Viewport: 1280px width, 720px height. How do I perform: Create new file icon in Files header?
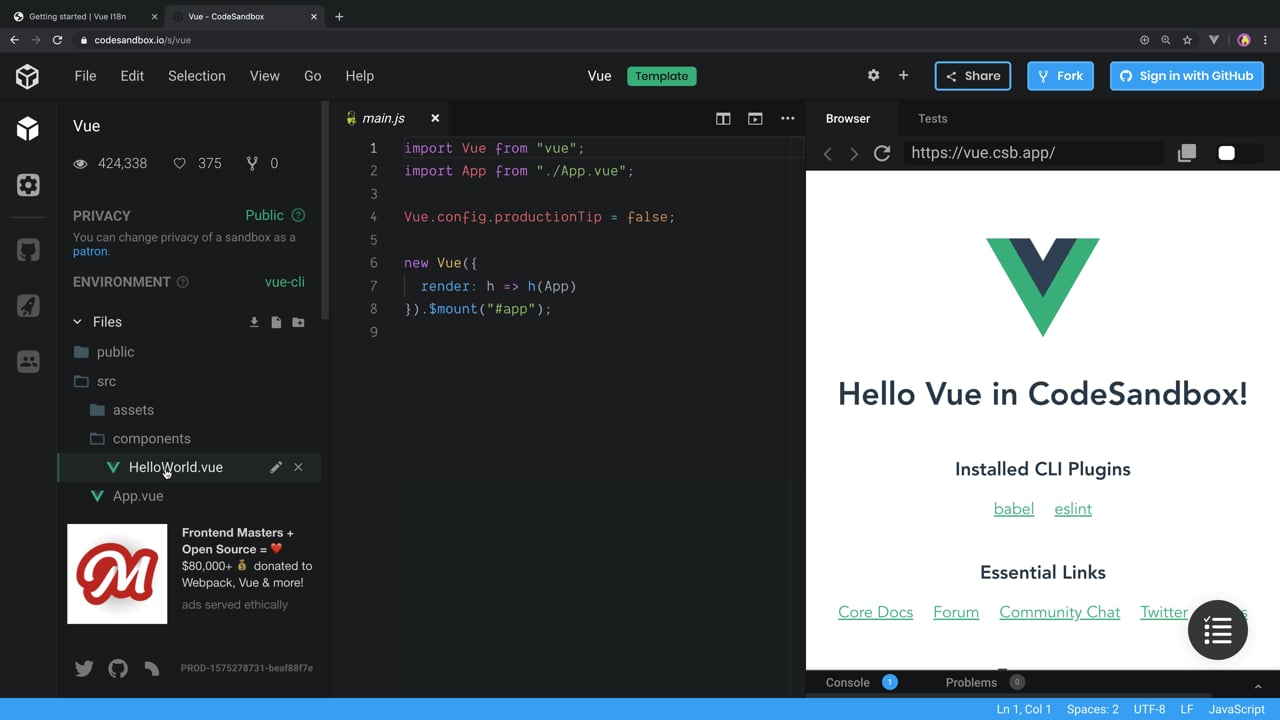pyautogui.click(x=276, y=322)
